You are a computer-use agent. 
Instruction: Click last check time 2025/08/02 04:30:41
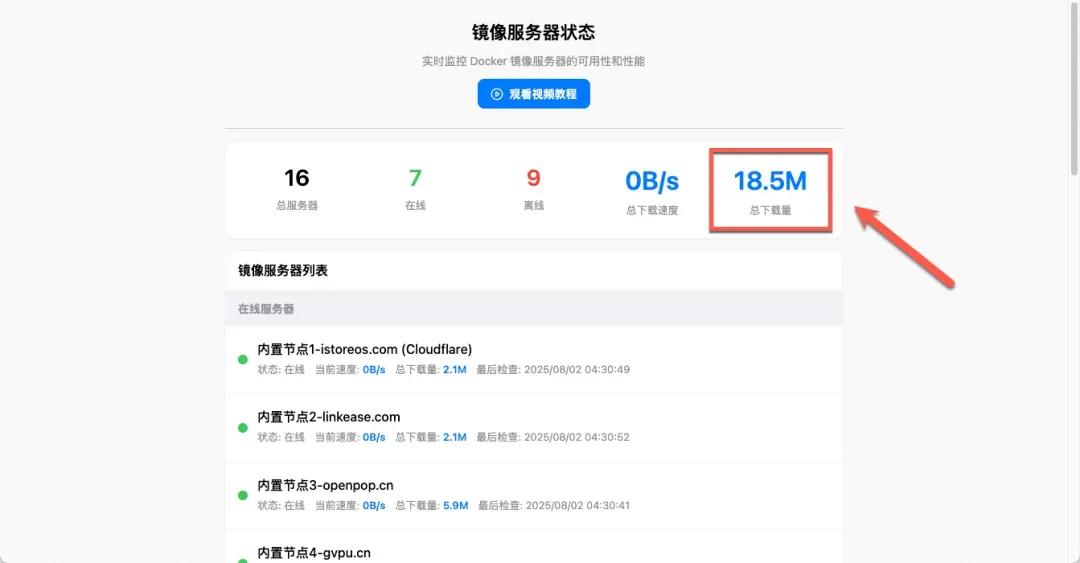tap(578, 505)
